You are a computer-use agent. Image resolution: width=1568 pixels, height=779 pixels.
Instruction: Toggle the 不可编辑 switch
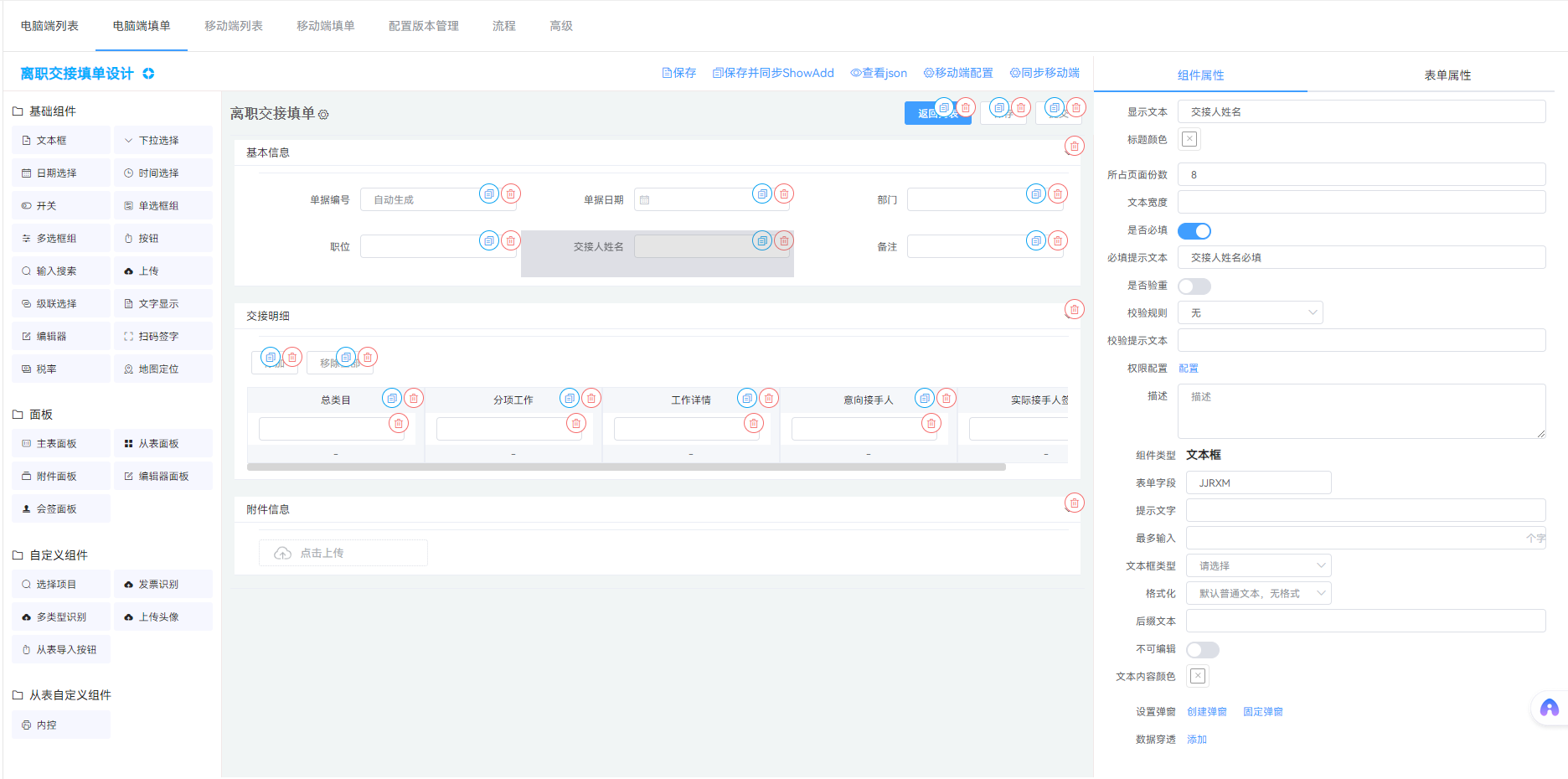(1203, 649)
